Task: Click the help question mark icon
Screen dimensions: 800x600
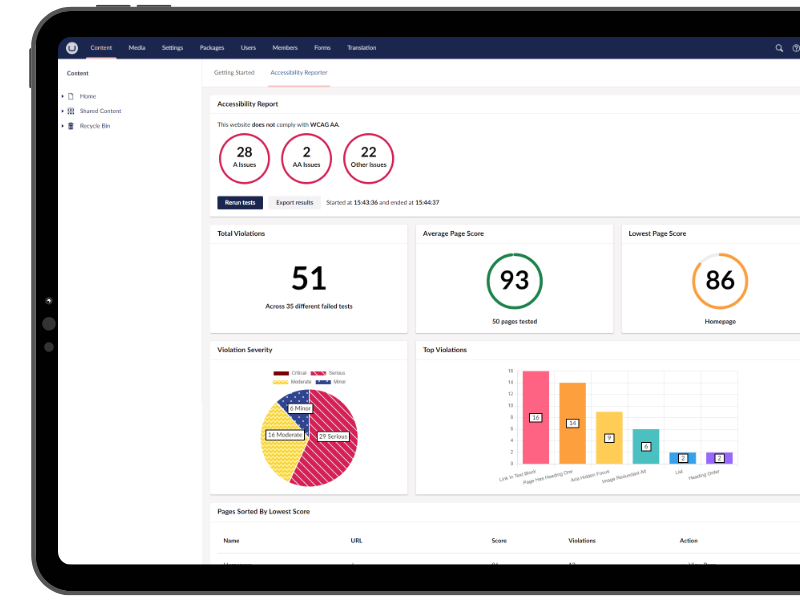Action: [795, 47]
